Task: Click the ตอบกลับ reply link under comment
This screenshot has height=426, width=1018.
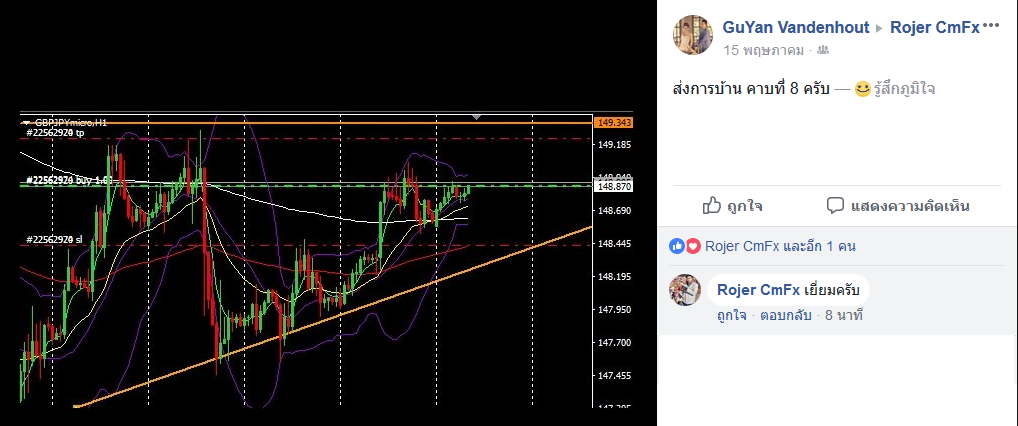Action: click(786, 316)
